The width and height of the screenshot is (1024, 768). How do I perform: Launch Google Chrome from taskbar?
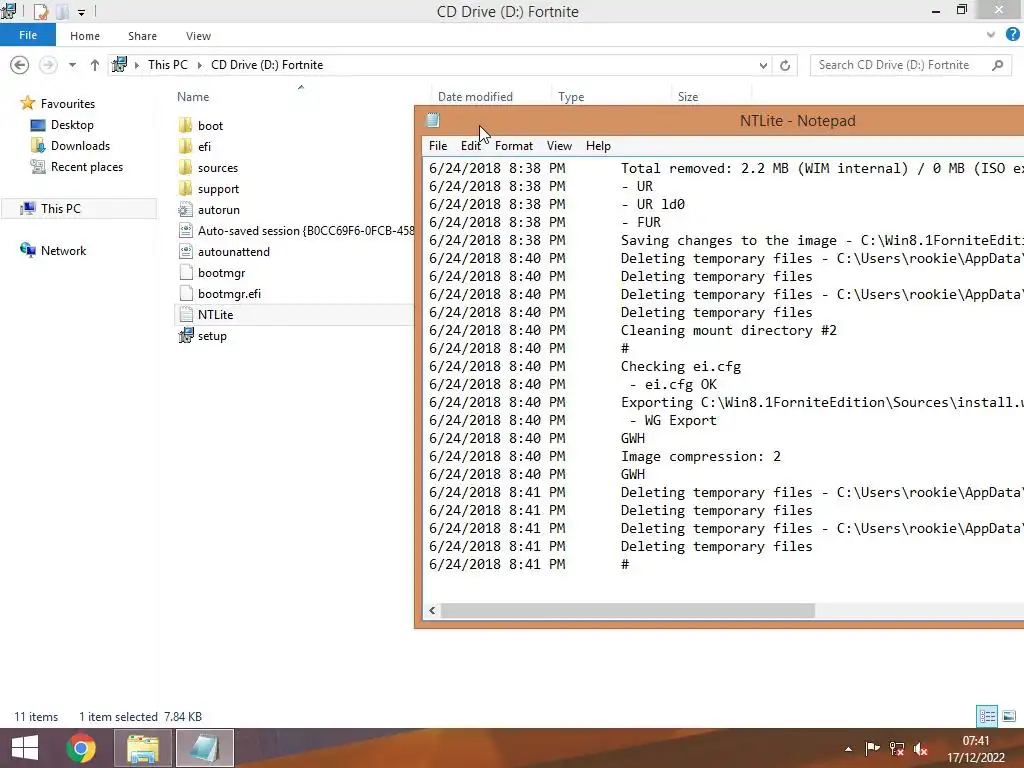coord(80,748)
